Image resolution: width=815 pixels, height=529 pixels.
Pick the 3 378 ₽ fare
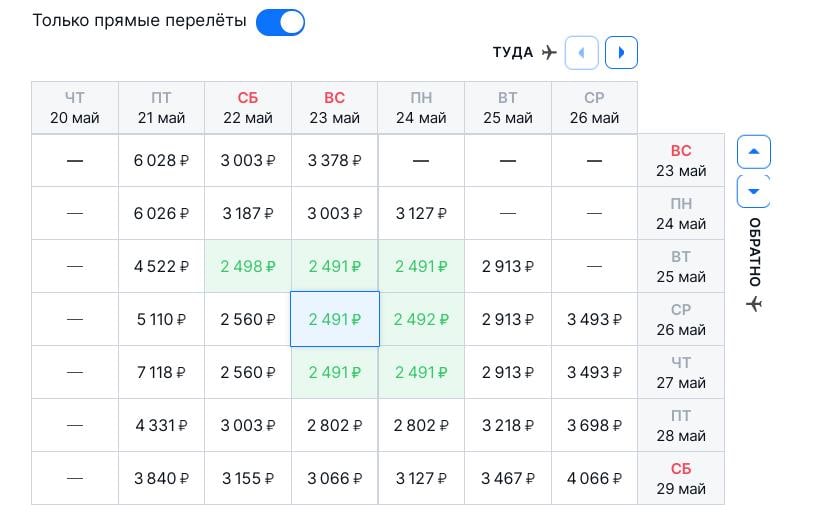335,161
